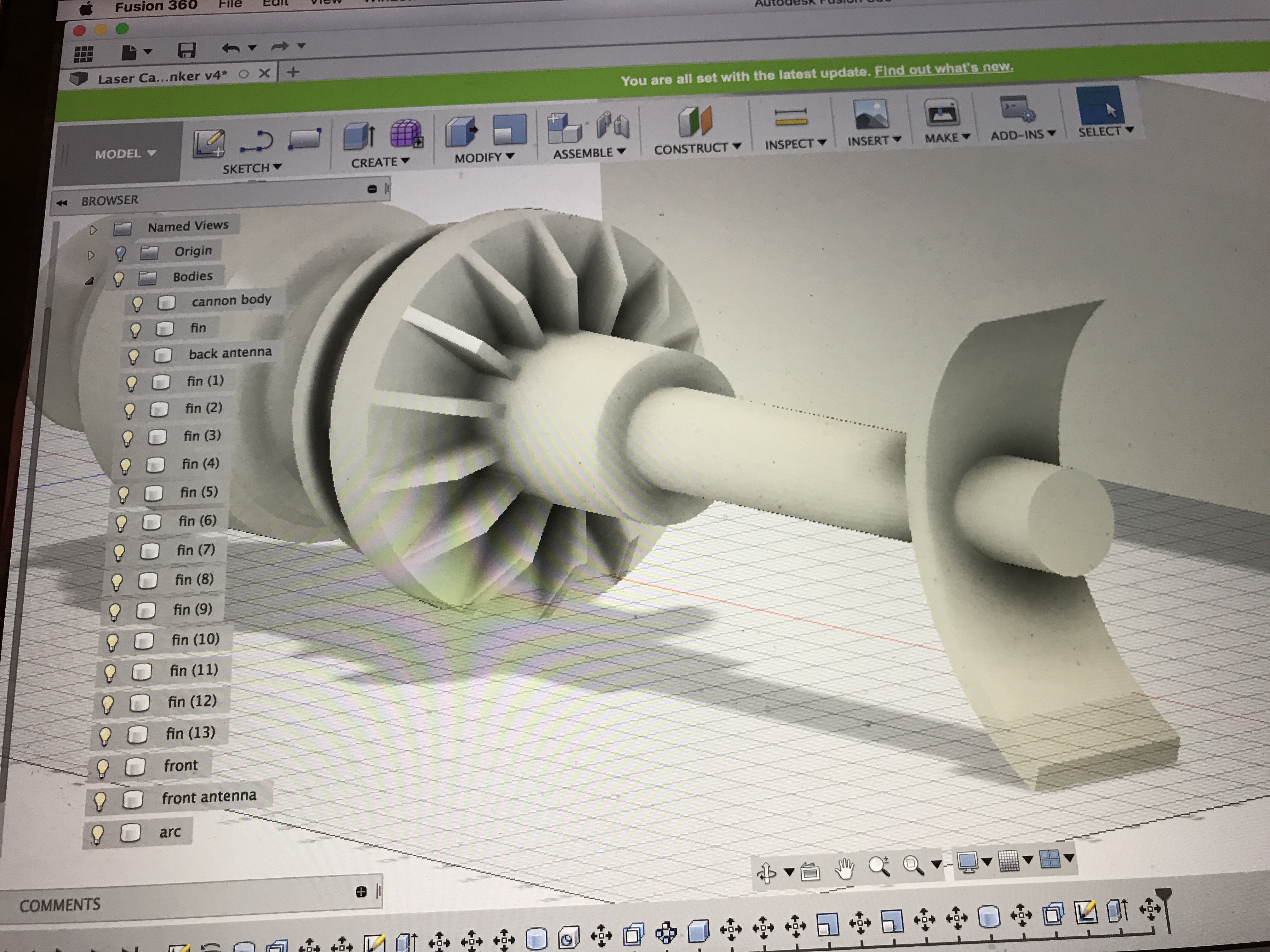Toggle visibility of back antenna body
Viewport: 1270px width, 952px height.
pos(133,356)
